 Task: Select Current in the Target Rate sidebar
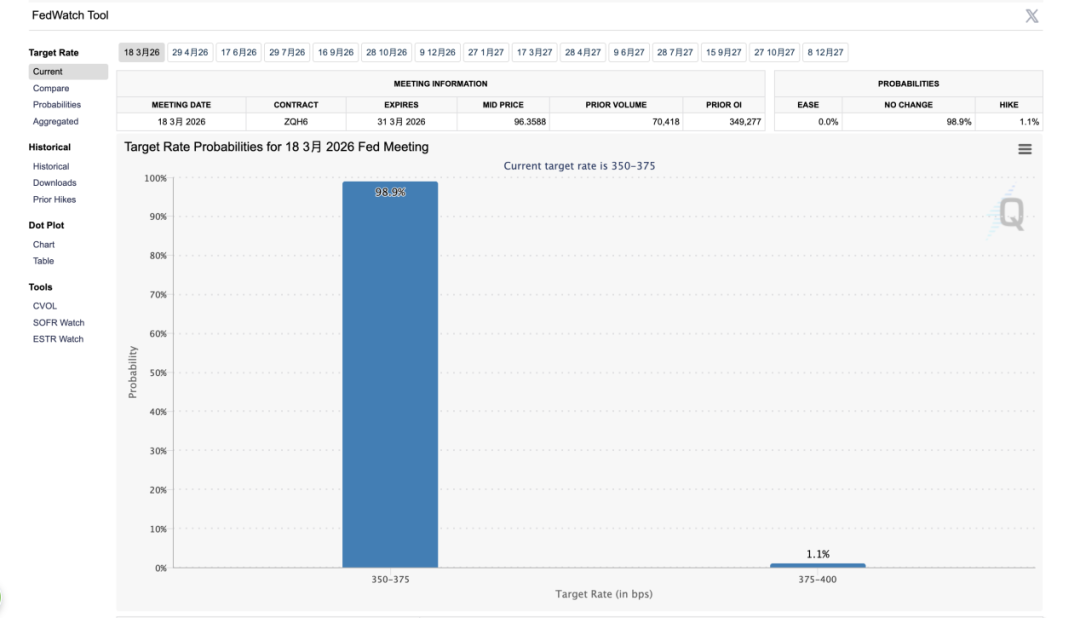48,72
